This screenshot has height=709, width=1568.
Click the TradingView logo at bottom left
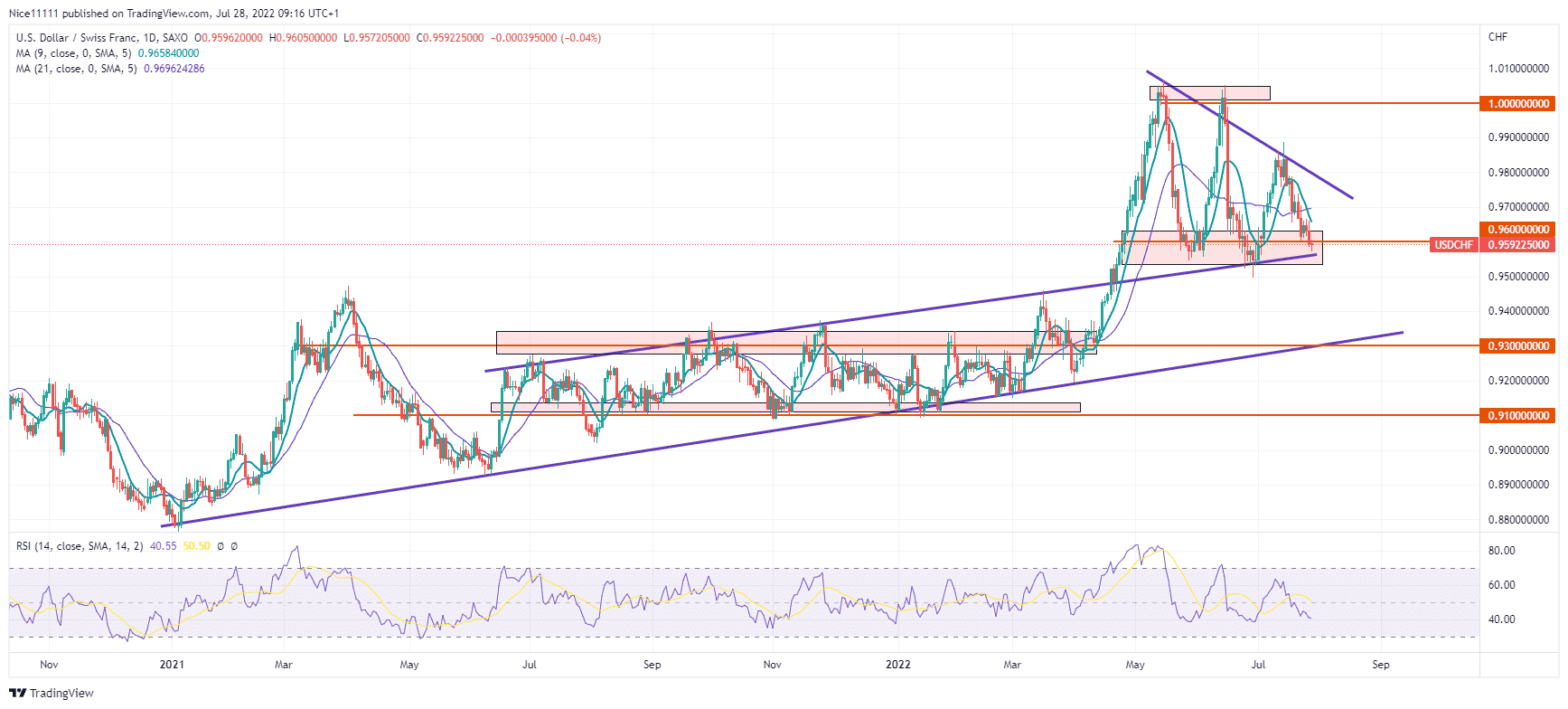pyautogui.click(x=52, y=693)
